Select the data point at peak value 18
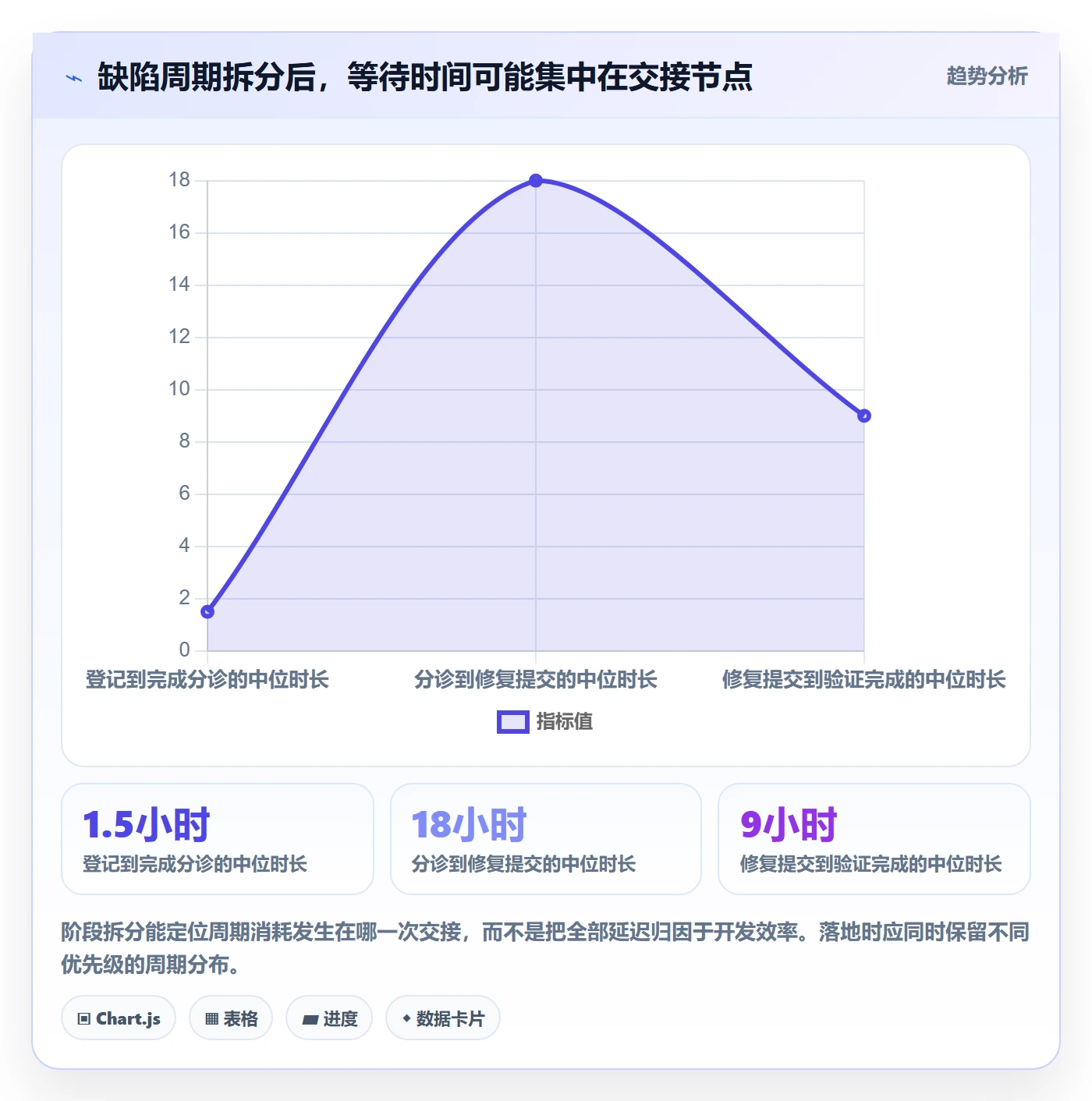The image size is (1092, 1101). click(536, 181)
